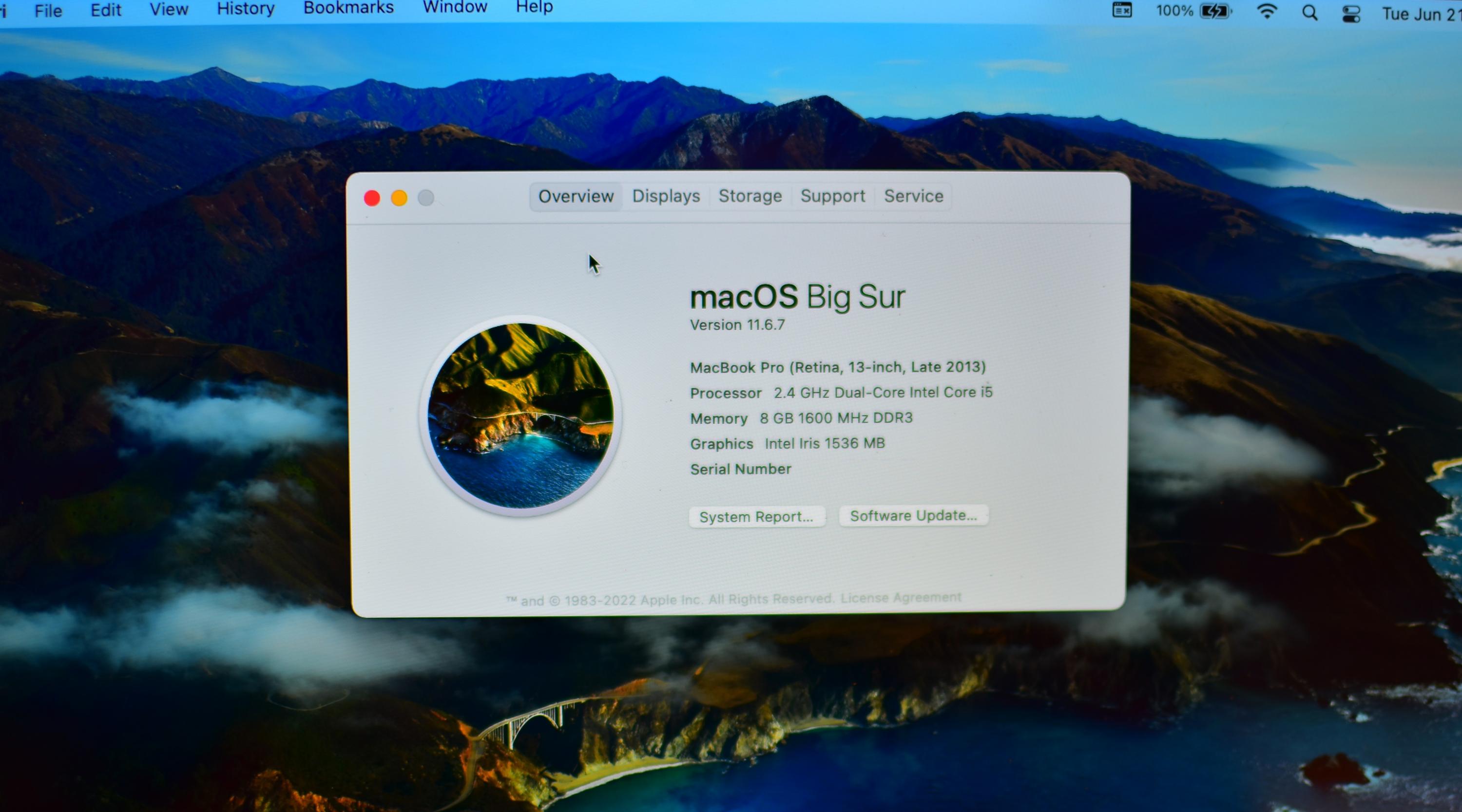Viewport: 1462px width, 812px height.
Task: Open Control Center icon in menu bar
Action: click(x=1351, y=14)
